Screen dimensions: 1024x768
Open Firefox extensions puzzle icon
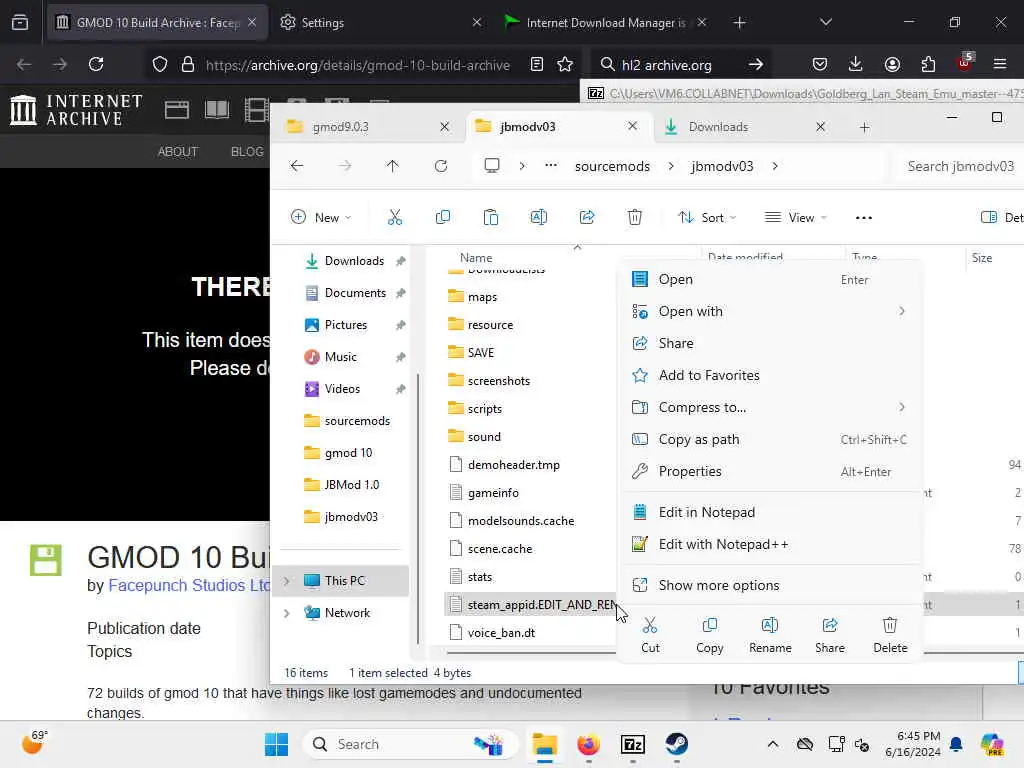(x=928, y=64)
